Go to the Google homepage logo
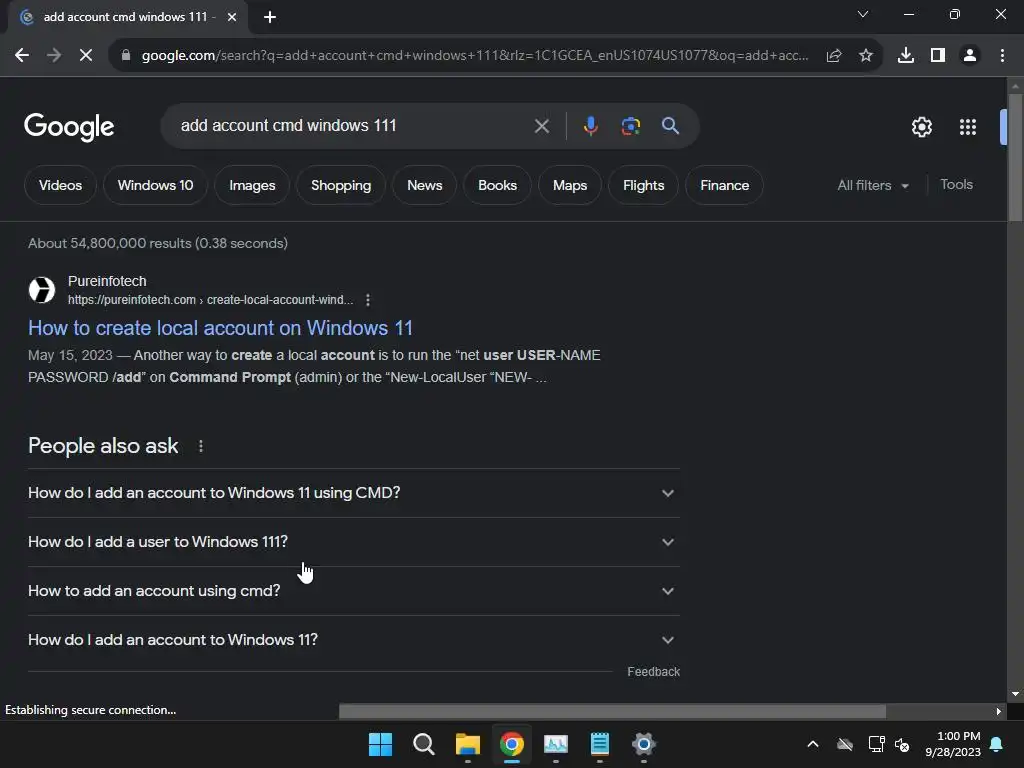Screen dimensions: 1024x768 pos(69,127)
